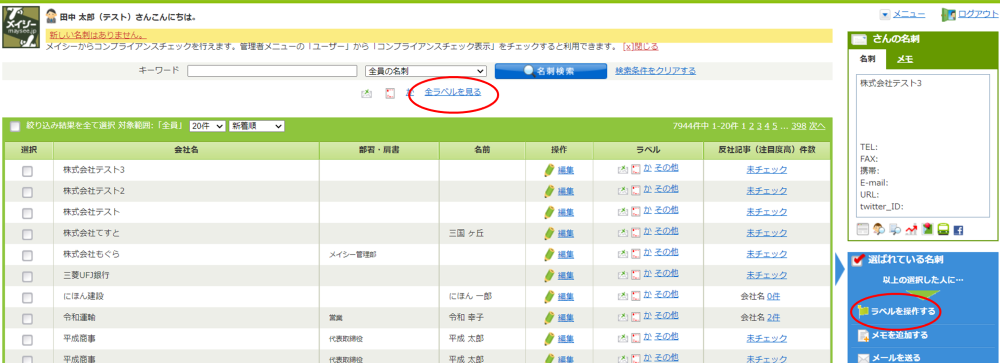Open the green train route icon

pos(943,229)
